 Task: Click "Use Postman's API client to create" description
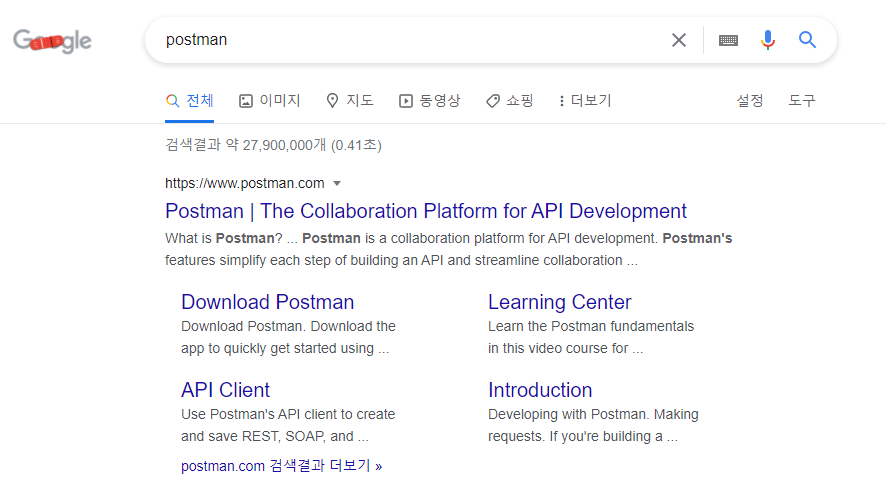click(288, 414)
